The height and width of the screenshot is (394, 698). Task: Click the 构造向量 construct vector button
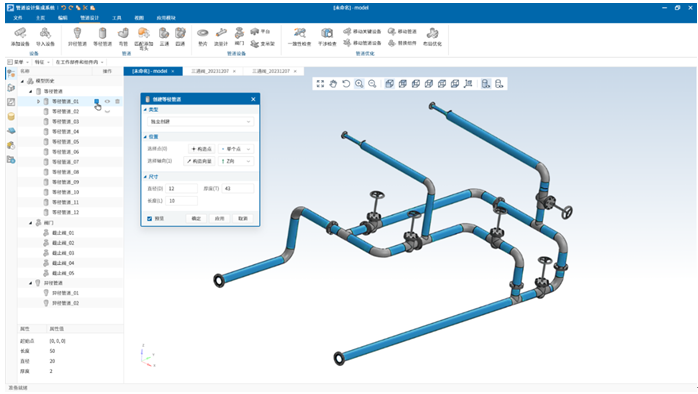(x=199, y=161)
